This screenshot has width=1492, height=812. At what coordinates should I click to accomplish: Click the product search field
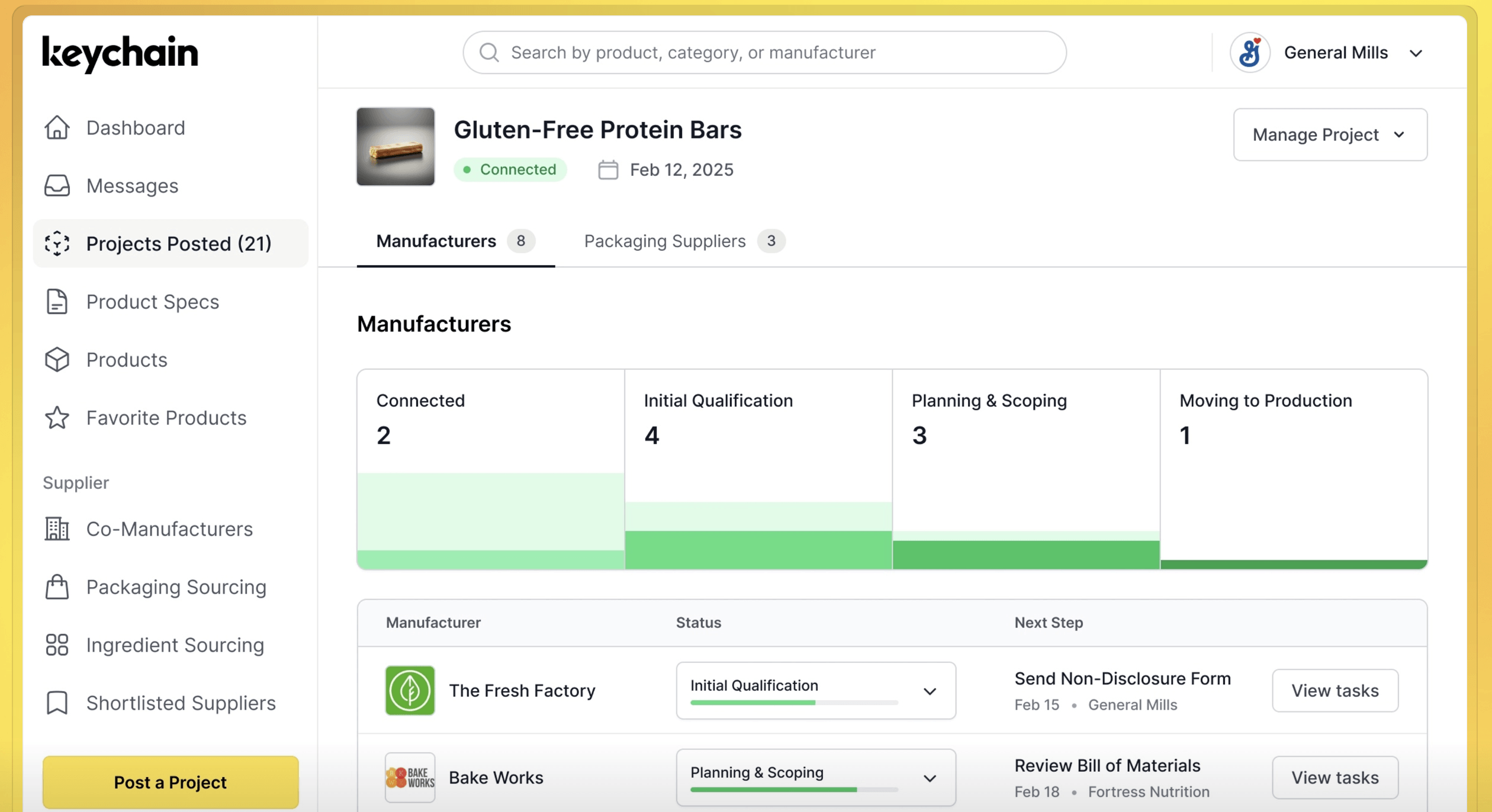point(764,53)
